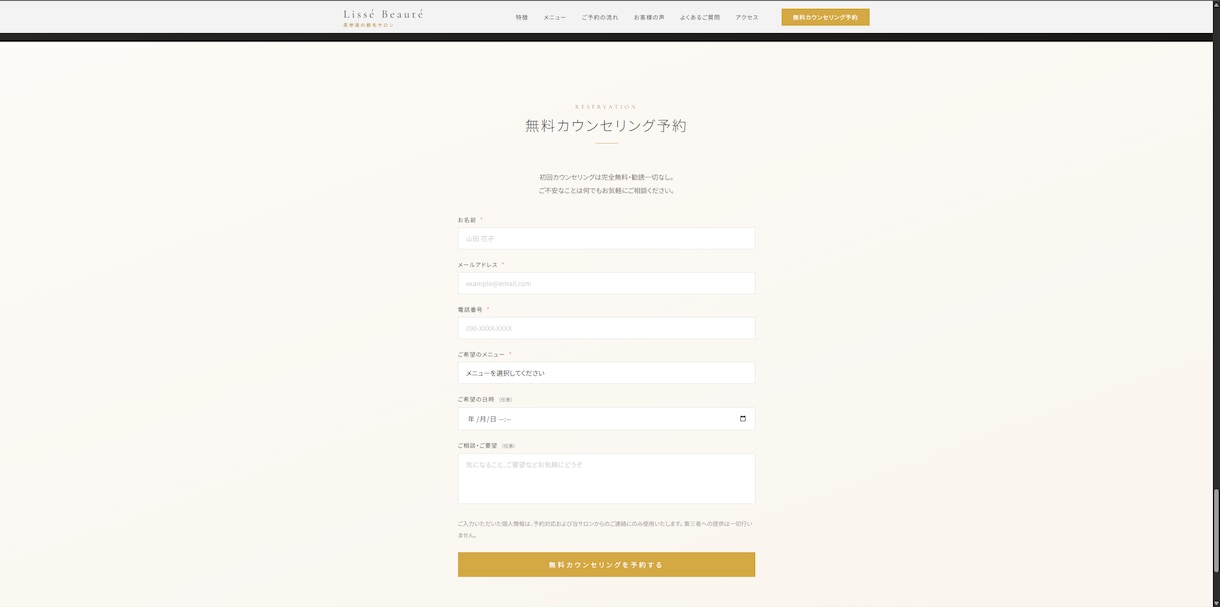This screenshot has width=1220, height=607.
Task: Click the personal information notice text
Action: (x=605, y=529)
